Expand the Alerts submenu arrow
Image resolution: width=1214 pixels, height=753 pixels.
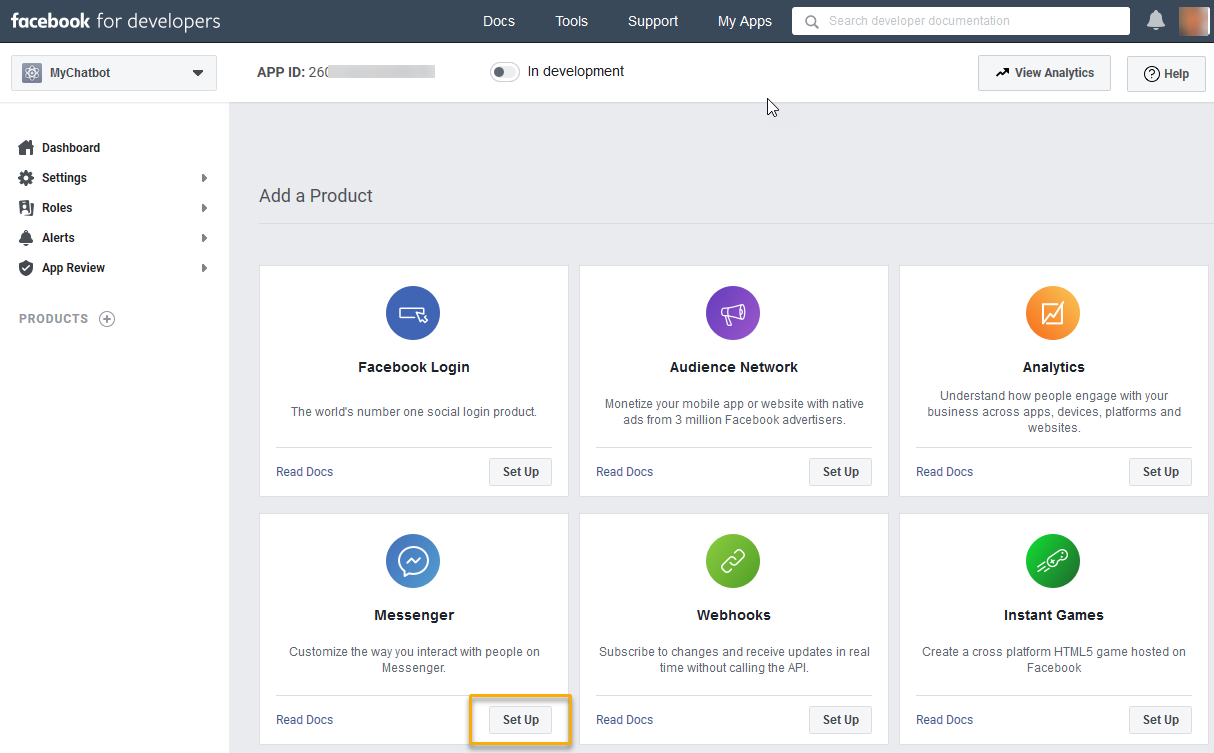click(x=204, y=238)
